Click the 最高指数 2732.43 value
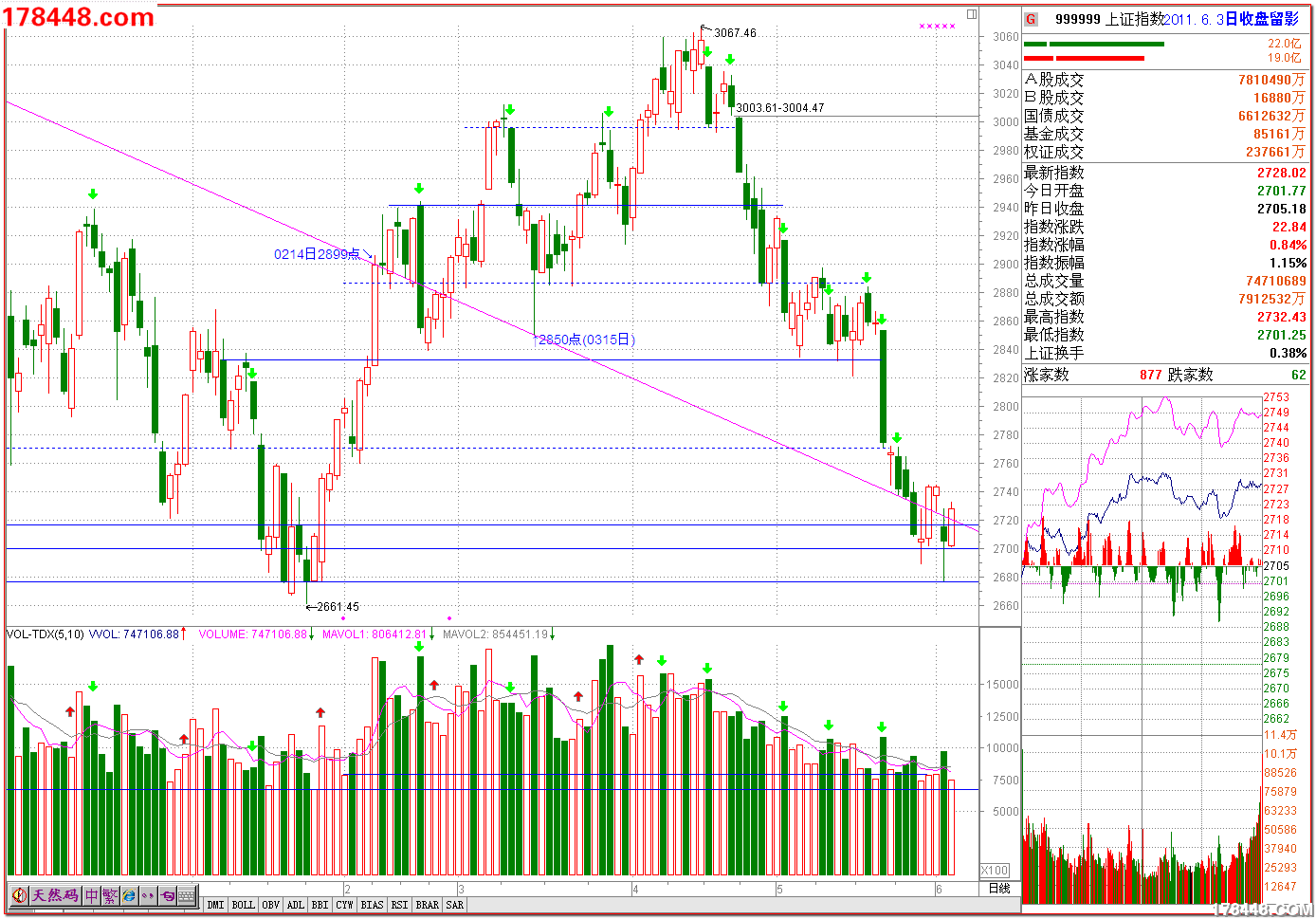 (x=1282, y=317)
